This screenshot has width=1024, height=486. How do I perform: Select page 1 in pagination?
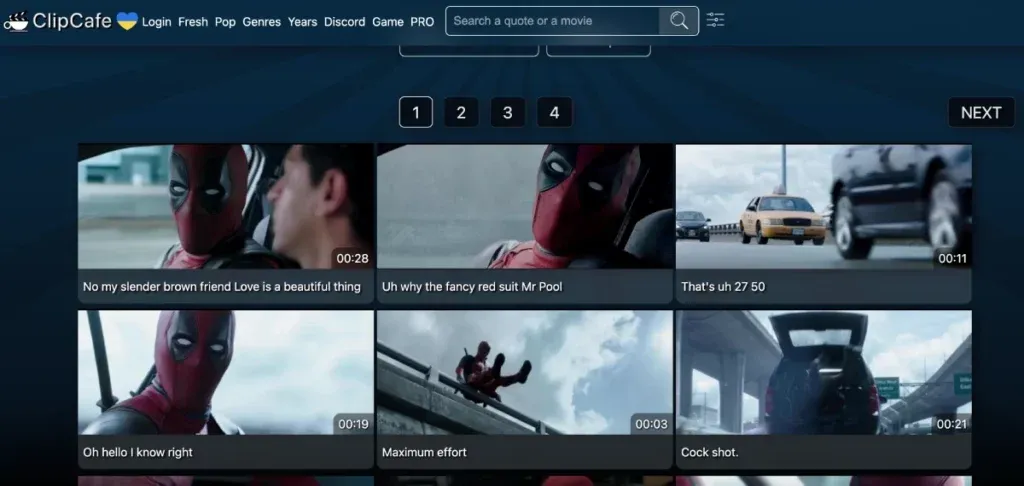point(416,112)
